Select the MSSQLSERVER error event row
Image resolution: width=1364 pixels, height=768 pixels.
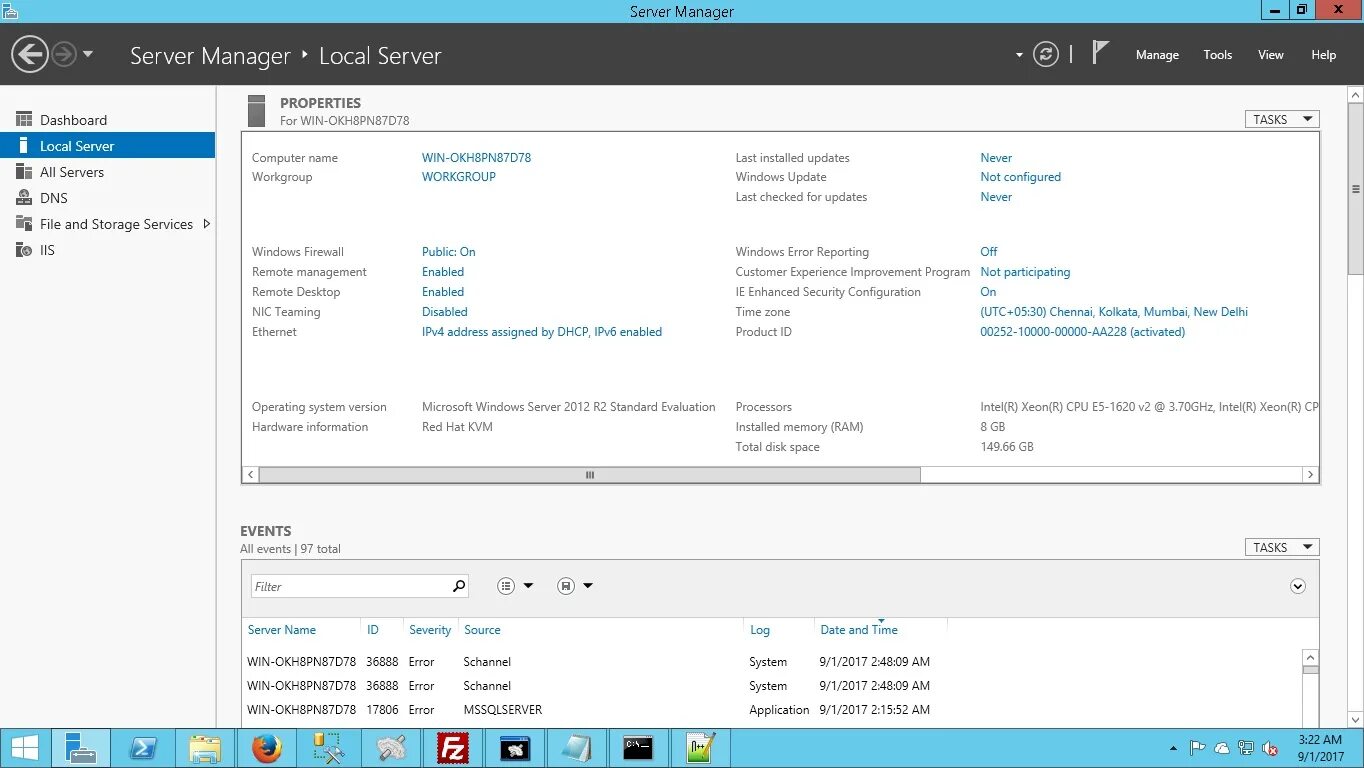pos(772,710)
